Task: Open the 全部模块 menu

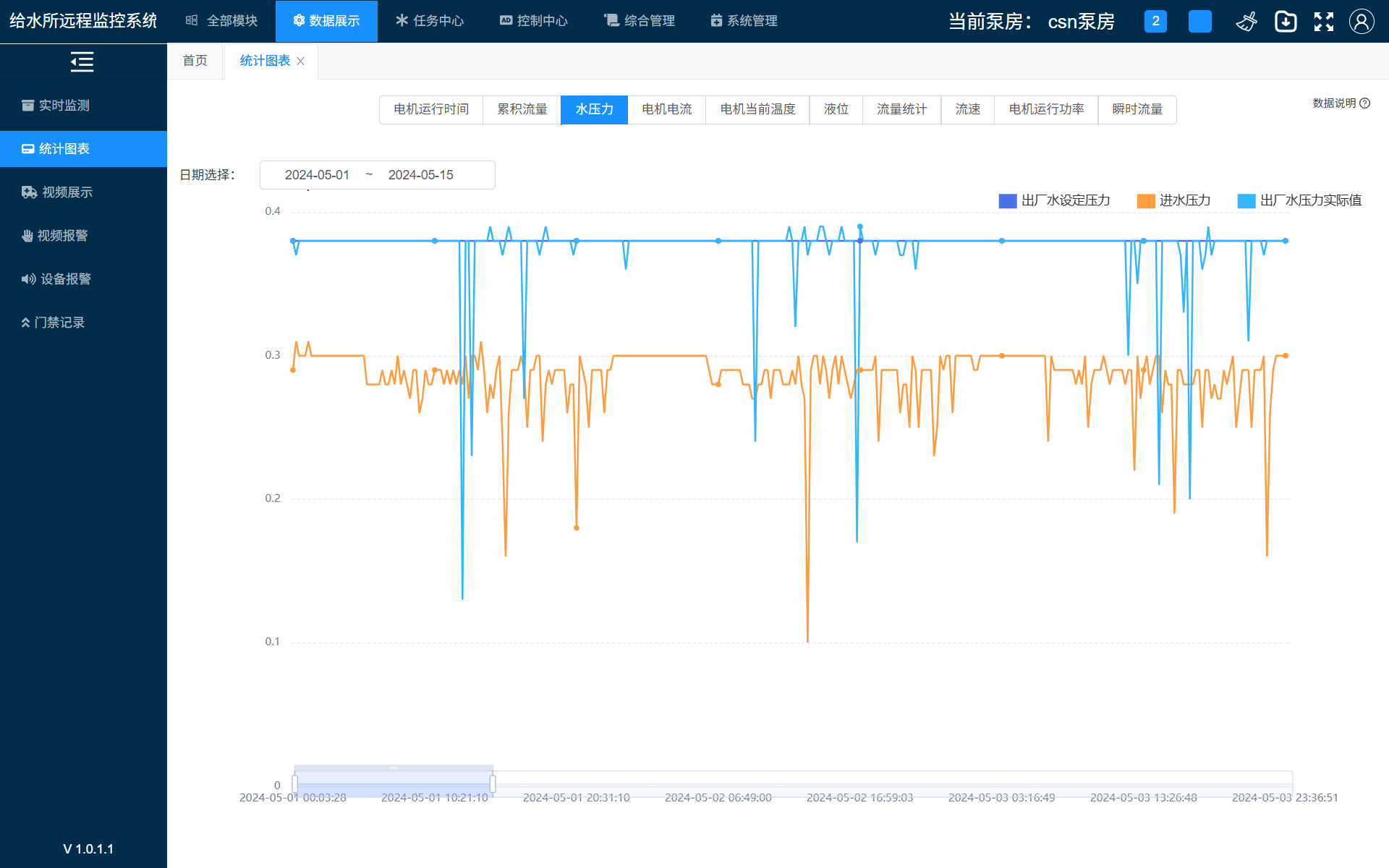Action: coord(221,21)
